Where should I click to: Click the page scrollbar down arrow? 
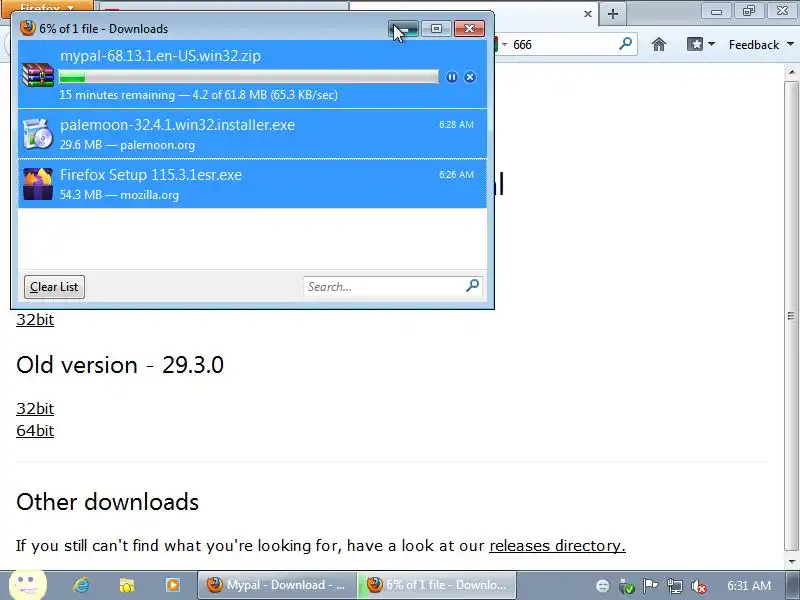pos(791,561)
